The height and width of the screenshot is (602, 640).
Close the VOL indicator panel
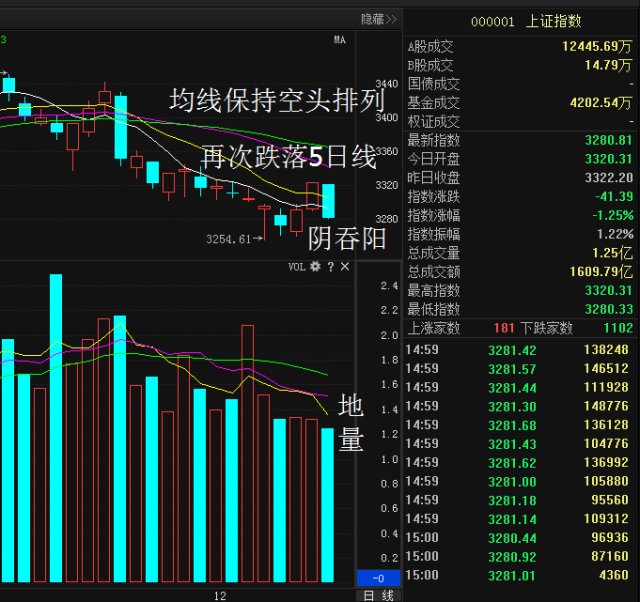[345, 267]
